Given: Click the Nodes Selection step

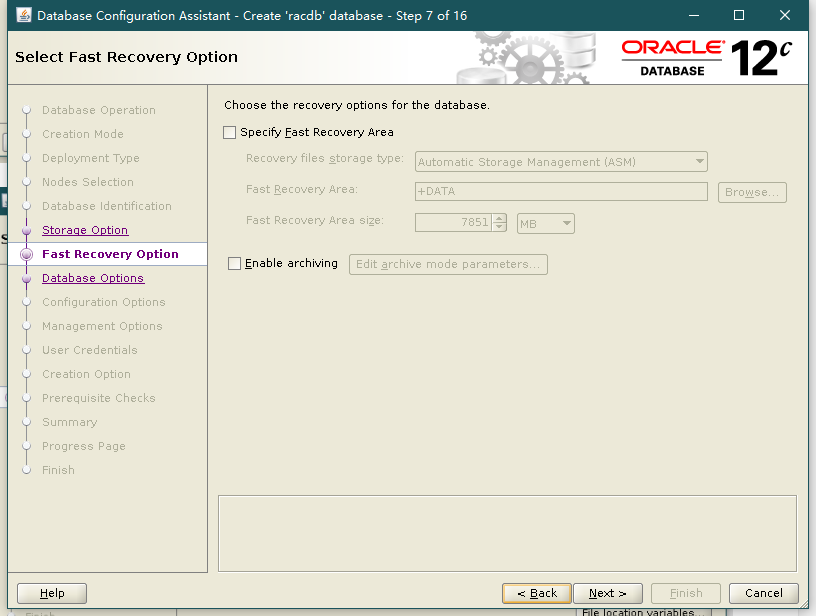Looking at the screenshot, I should point(87,182).
